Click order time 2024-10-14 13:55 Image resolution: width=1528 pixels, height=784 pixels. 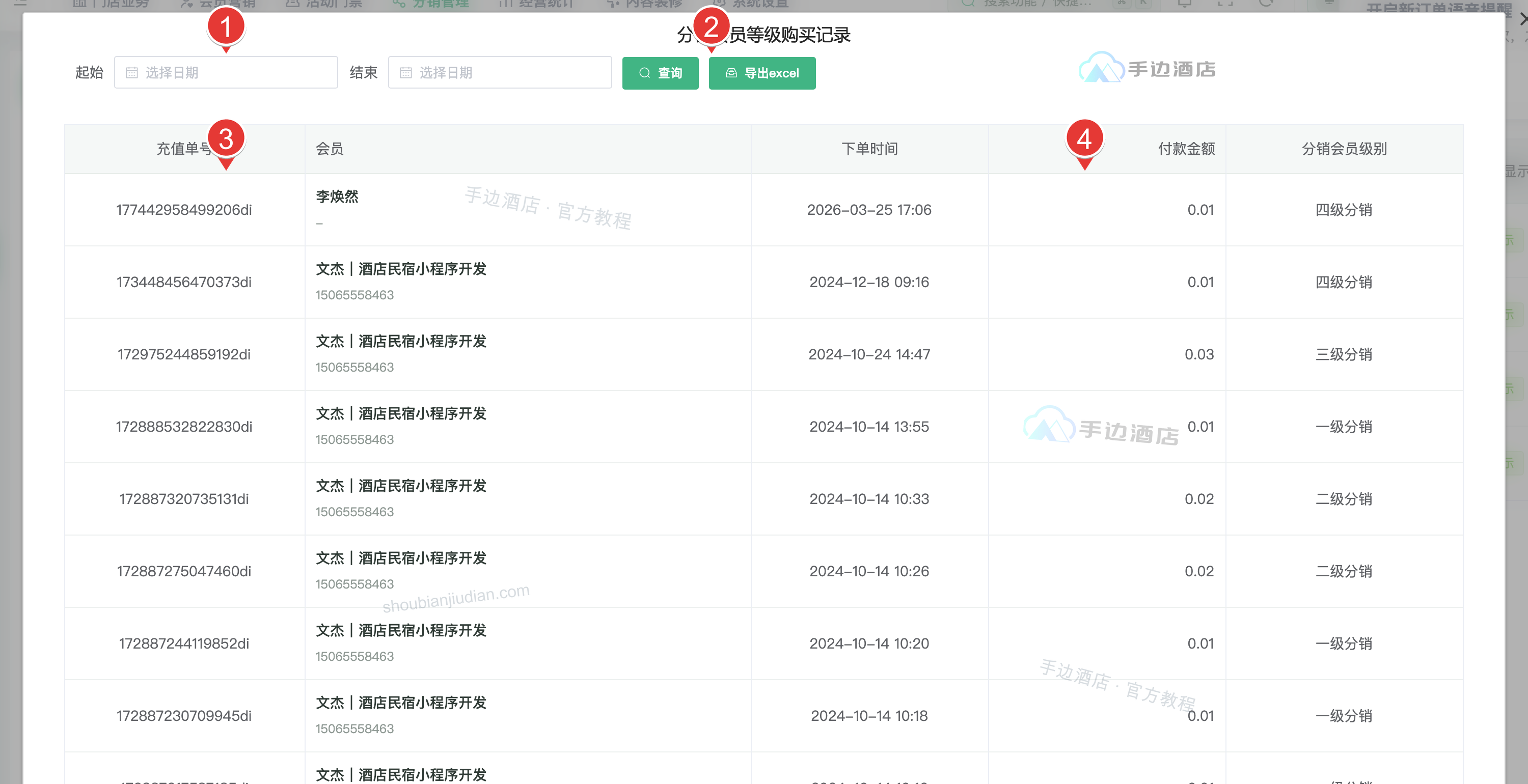pyautogui.click(x=869, y=427)
